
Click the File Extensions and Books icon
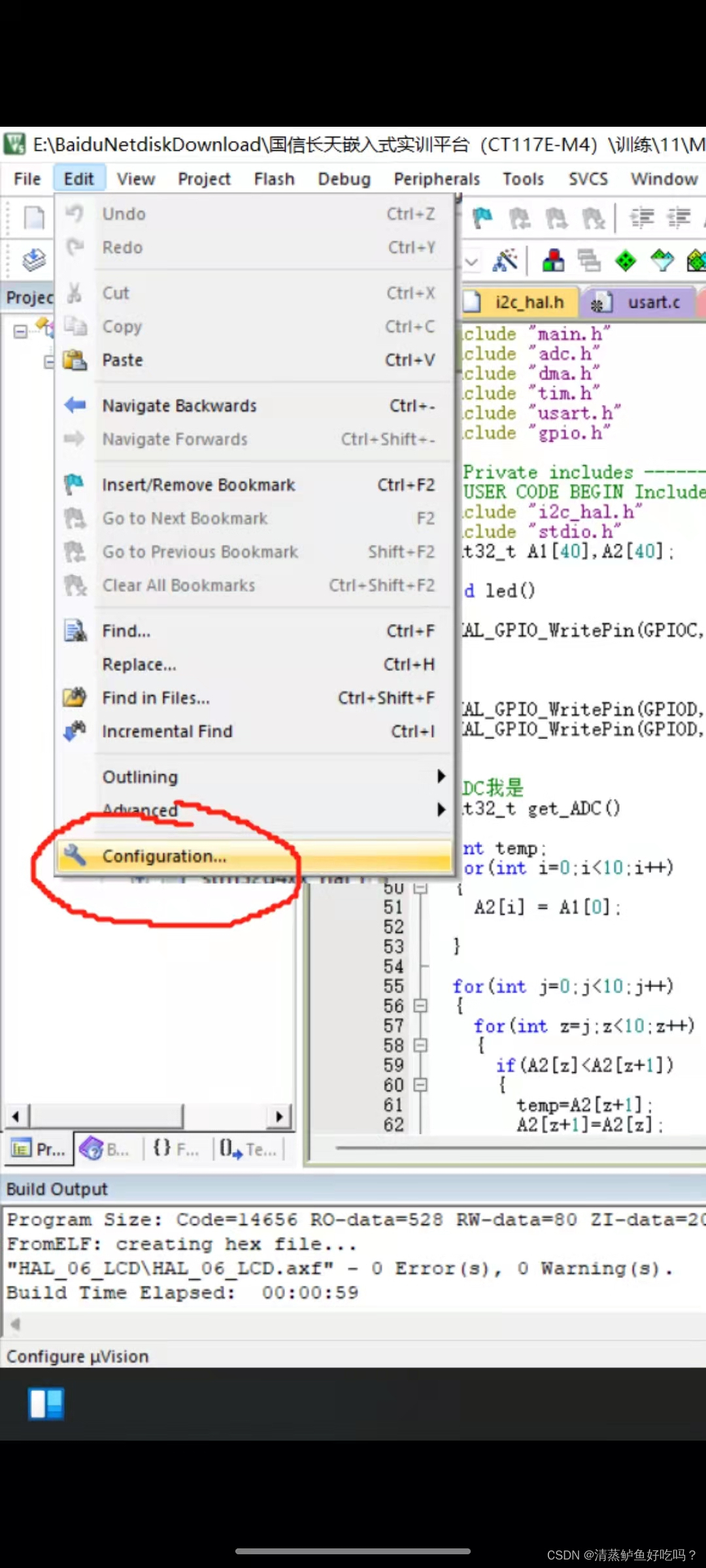553,261
